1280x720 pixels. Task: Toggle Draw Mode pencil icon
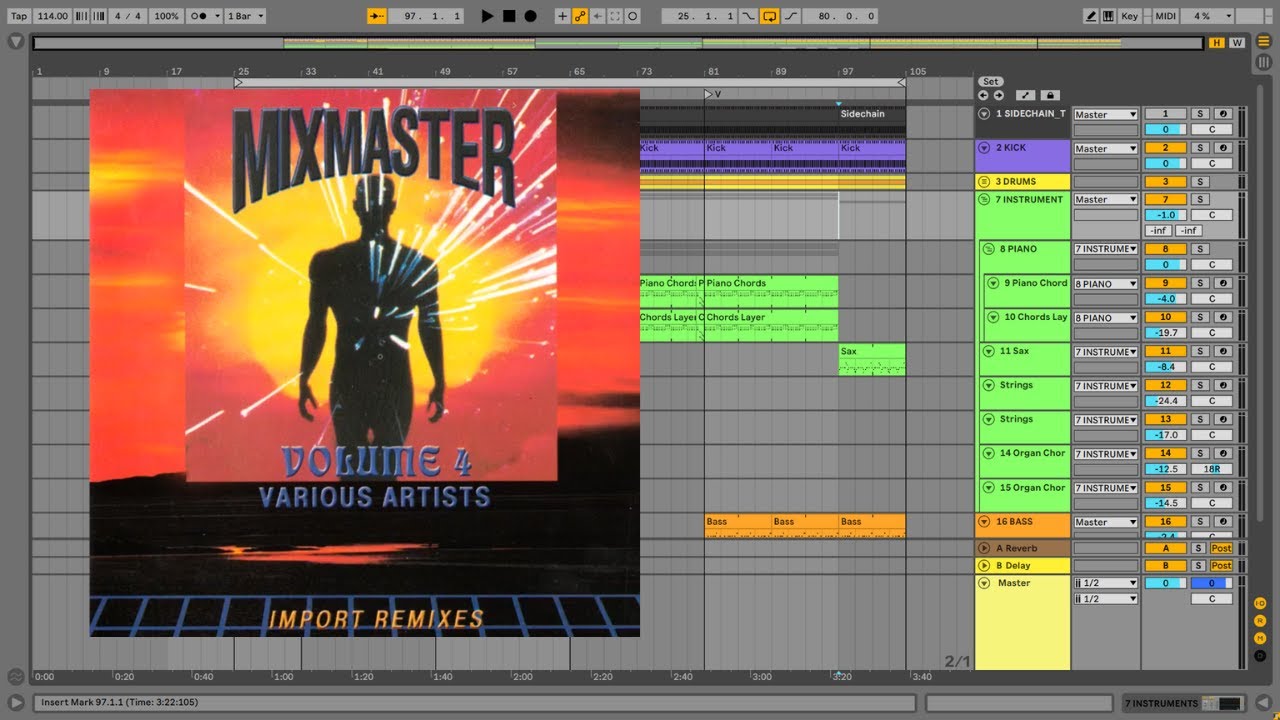[x=1091, y=16]
